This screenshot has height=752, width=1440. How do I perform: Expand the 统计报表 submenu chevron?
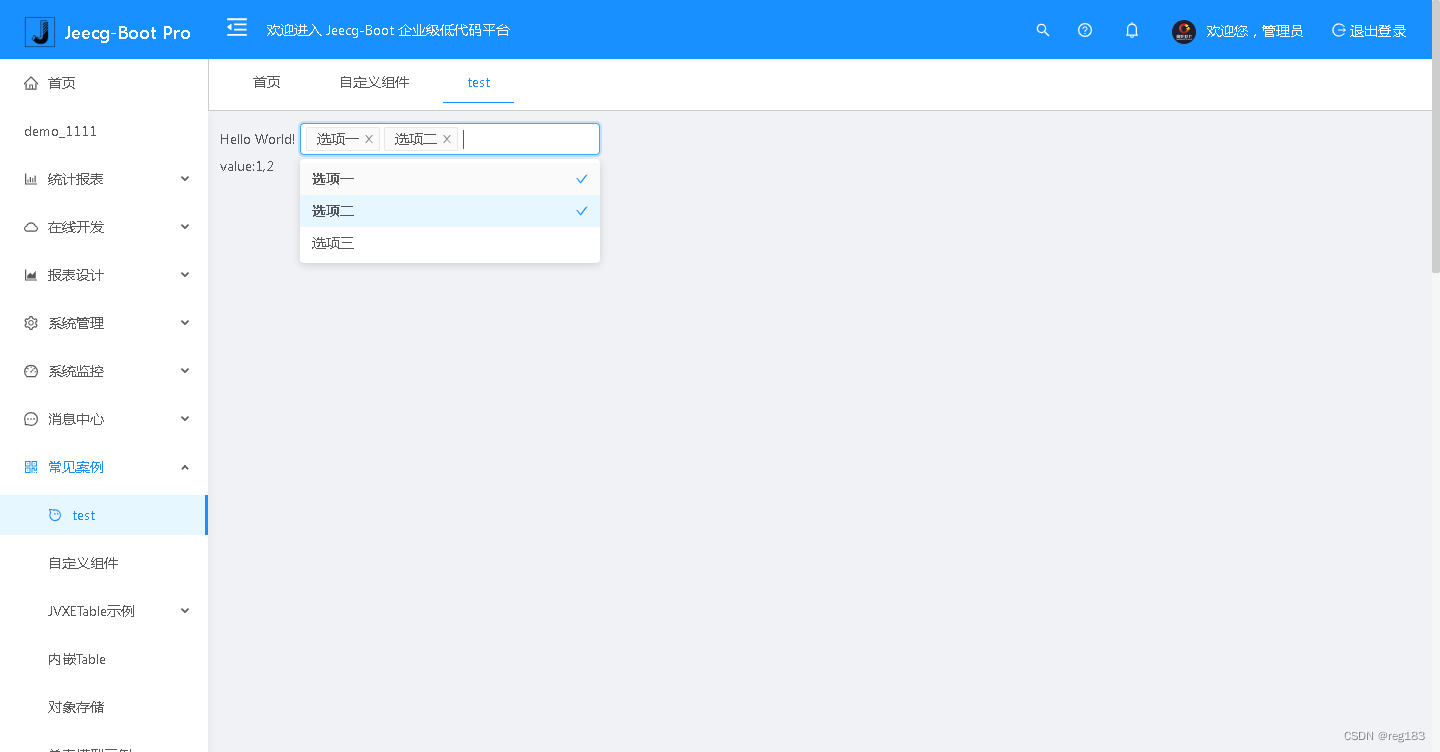185,179
